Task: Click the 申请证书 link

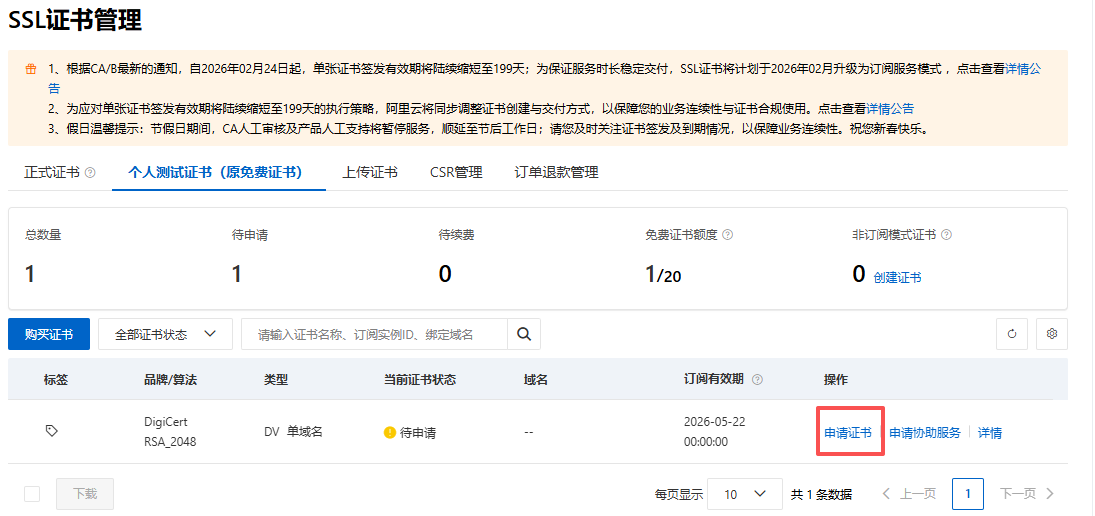Action: point(848,433)
